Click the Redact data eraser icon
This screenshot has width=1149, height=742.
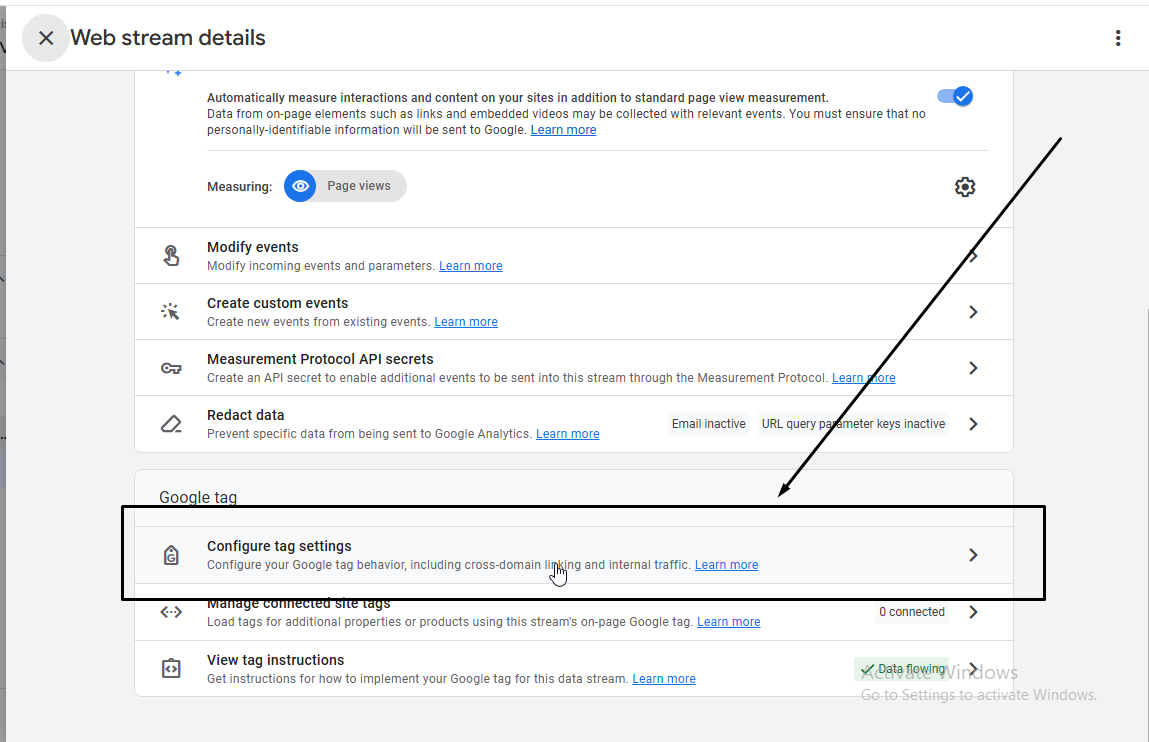pos(171,423)
